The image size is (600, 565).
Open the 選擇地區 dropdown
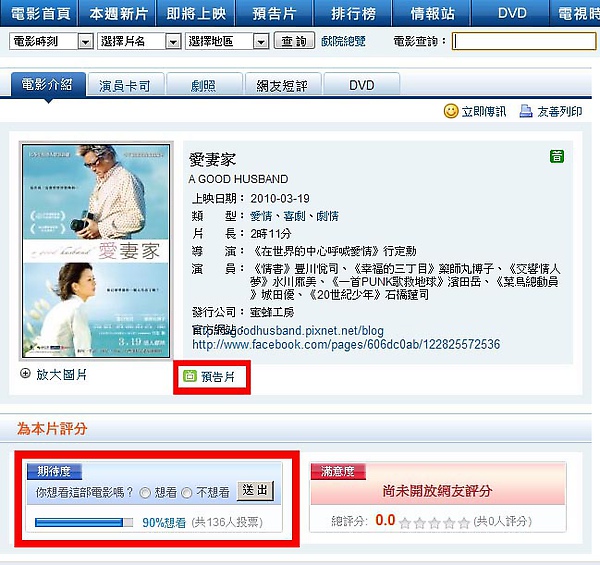tap(227, 41)
